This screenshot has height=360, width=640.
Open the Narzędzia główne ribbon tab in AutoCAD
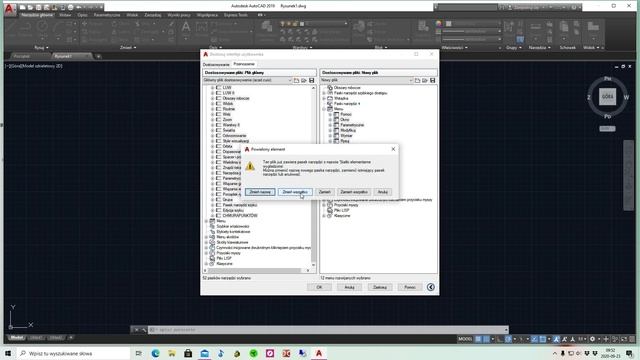37,15
